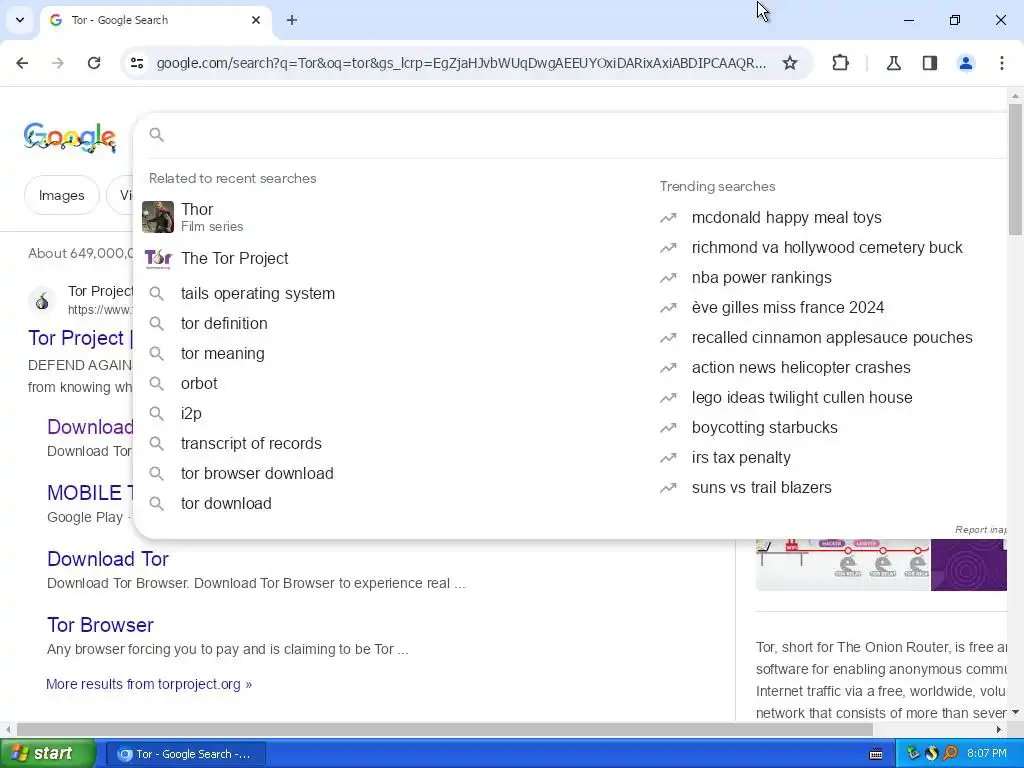This screenshot has width=1024, height=768.
Task: Go back to previous page
Action: 22,63
